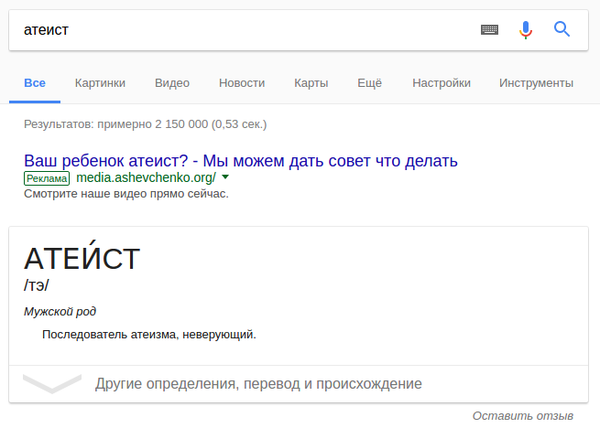Open Инструменты options
The image size is (600, 428).
point(536,83)
